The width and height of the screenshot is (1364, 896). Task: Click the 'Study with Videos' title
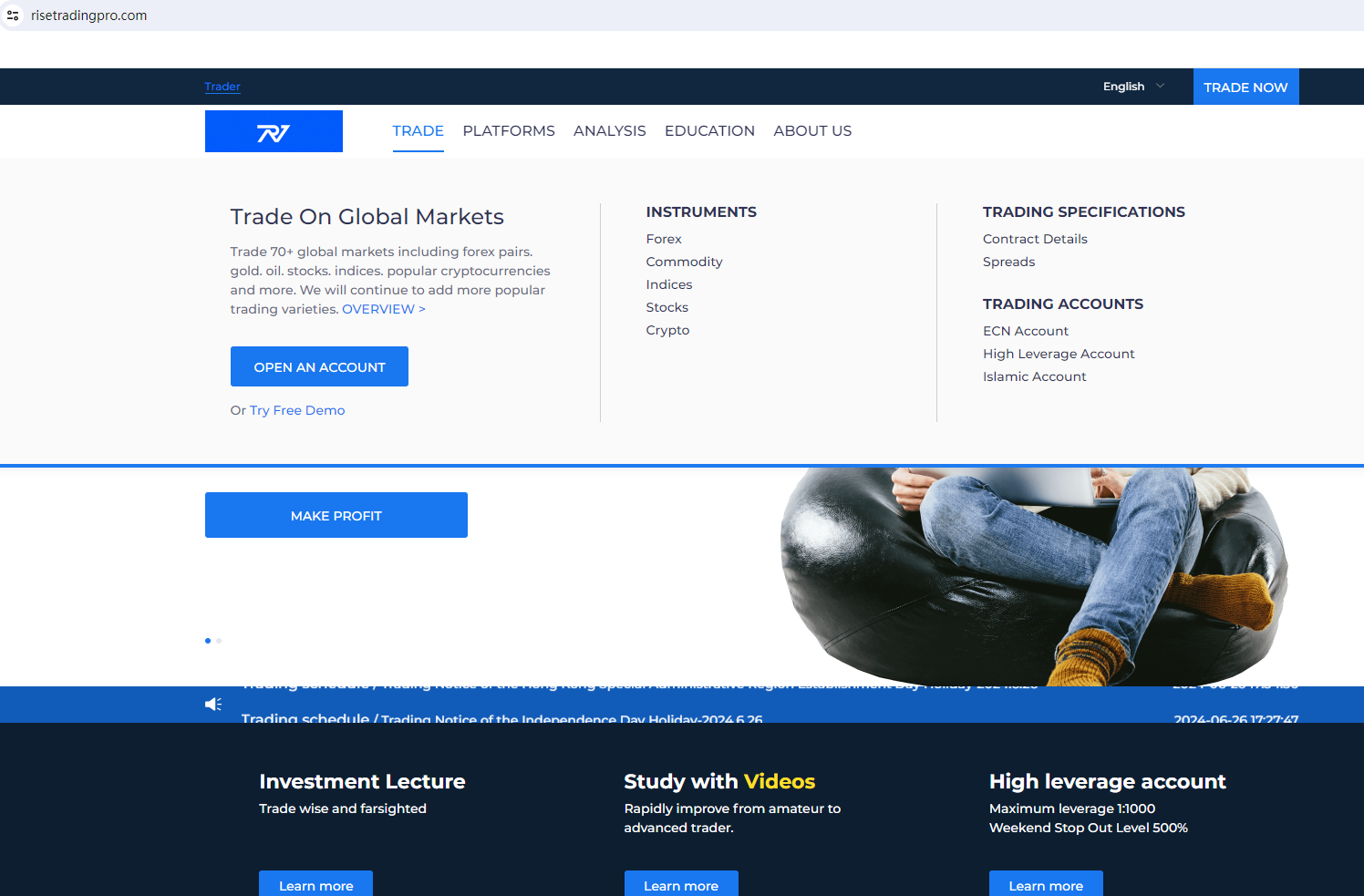tap(719, 781)
